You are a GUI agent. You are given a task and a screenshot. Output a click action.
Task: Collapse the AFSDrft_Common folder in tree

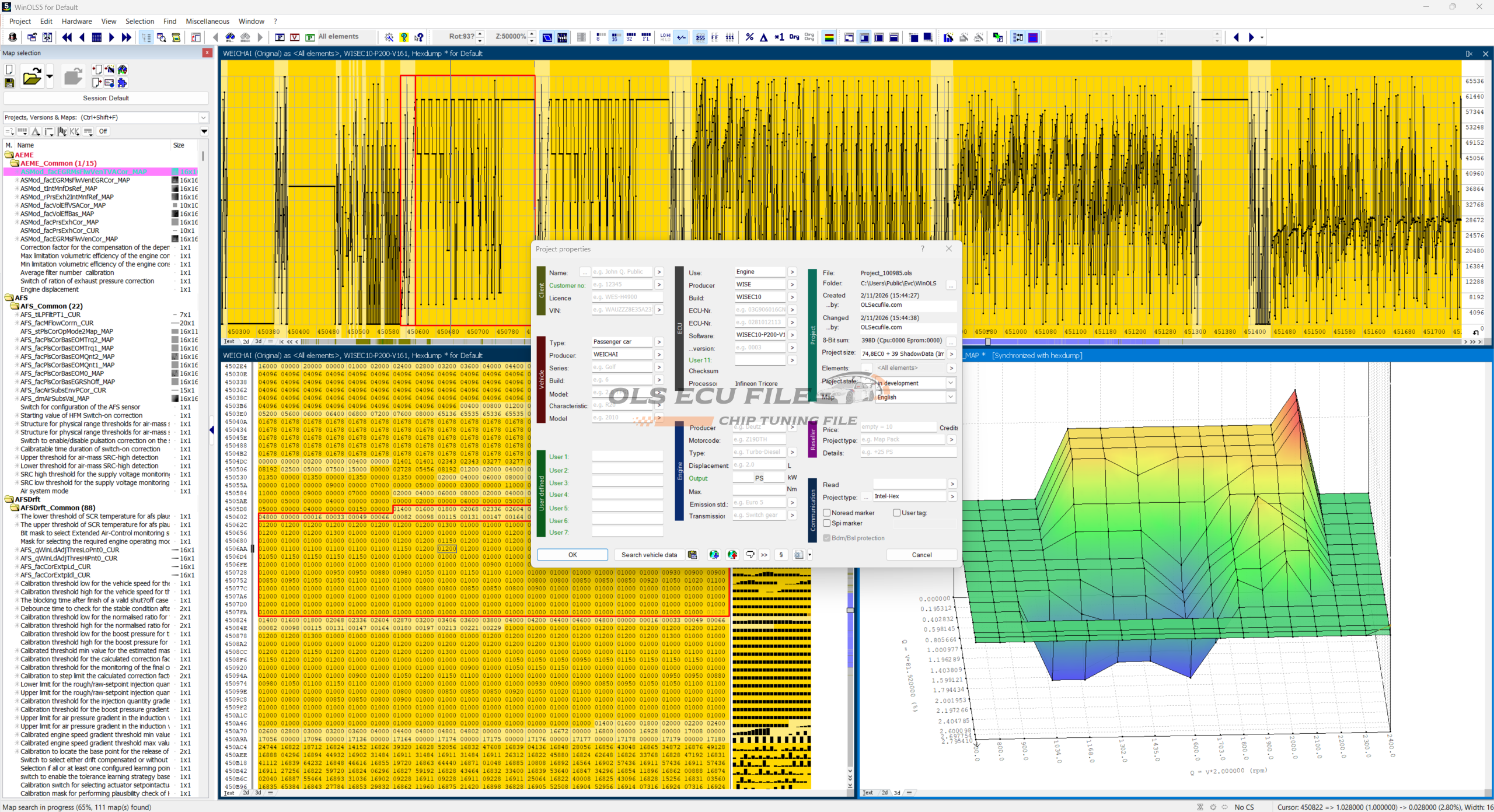click(x=15, y=508)
